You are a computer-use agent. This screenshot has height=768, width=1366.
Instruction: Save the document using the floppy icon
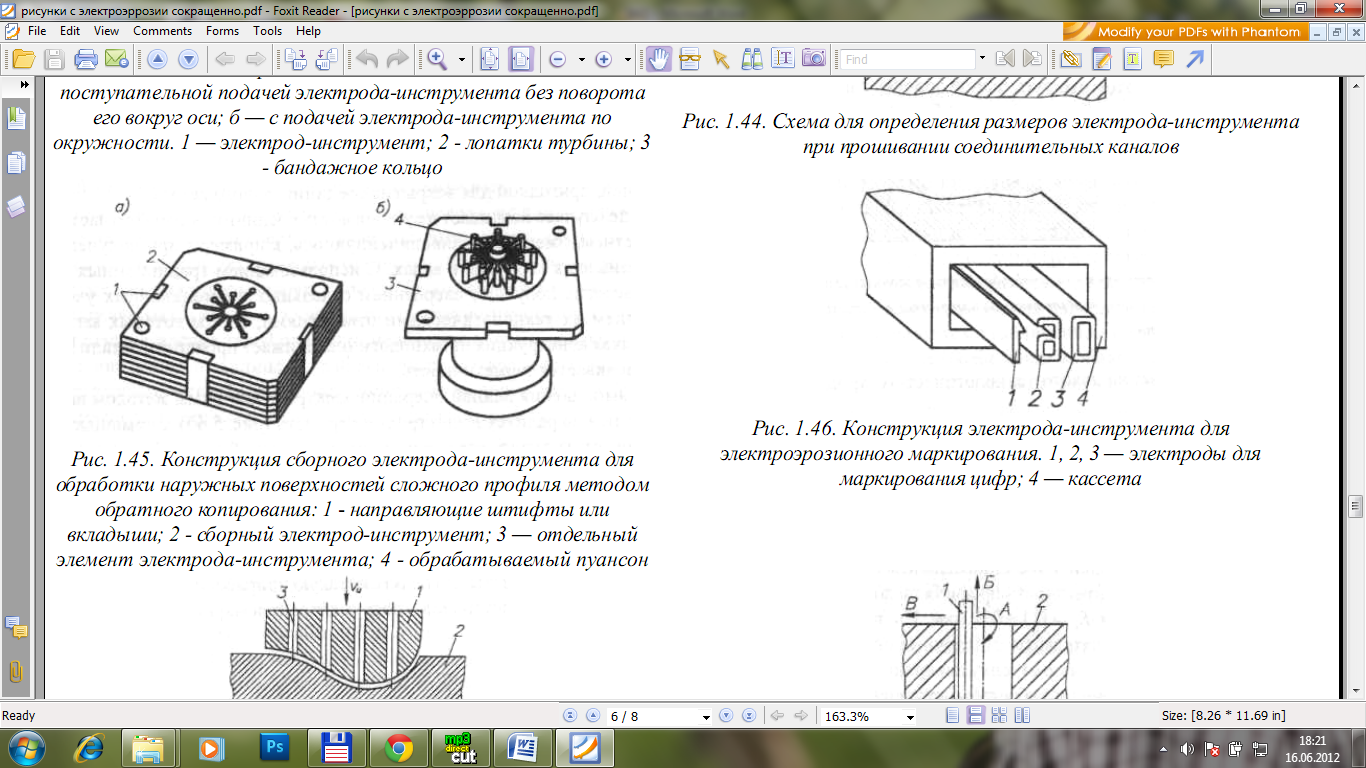click(x=54, y=59)
